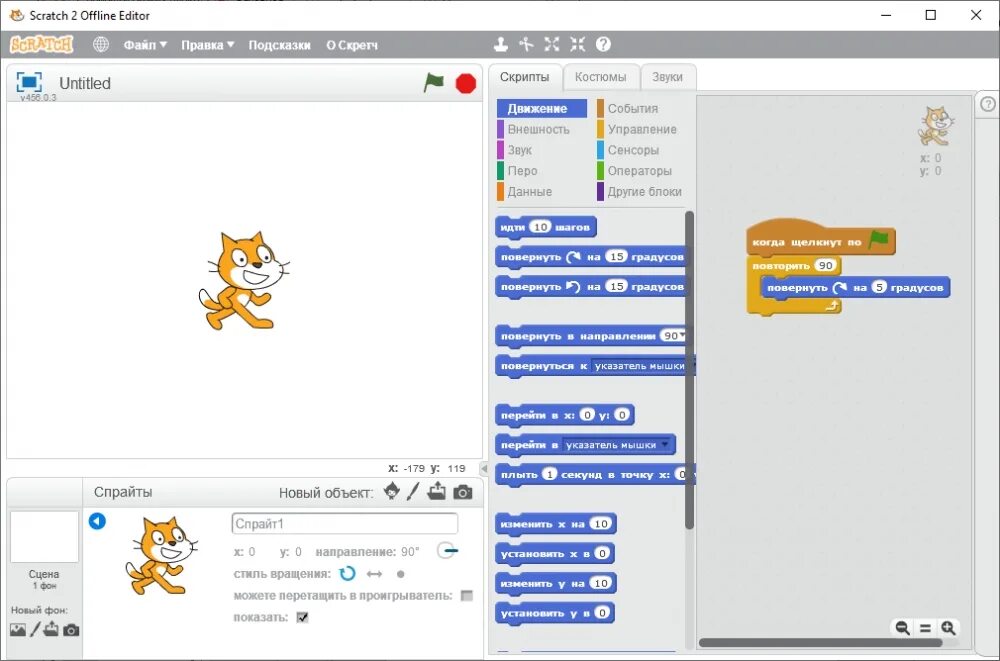This screenshot has width=1000, height=661.
Task: Select the Внешность block category
Action: 533,130
